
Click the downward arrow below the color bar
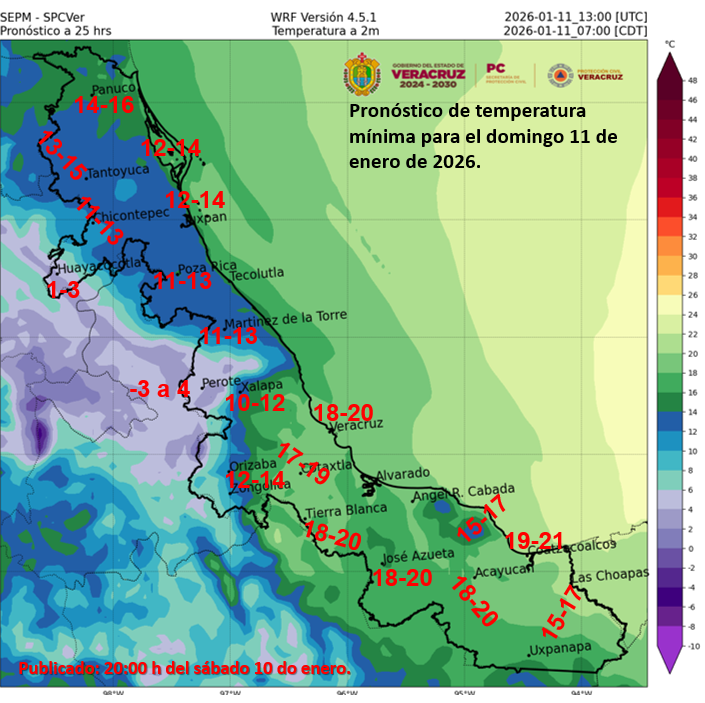pyautogui.click(x=672, y=658)
